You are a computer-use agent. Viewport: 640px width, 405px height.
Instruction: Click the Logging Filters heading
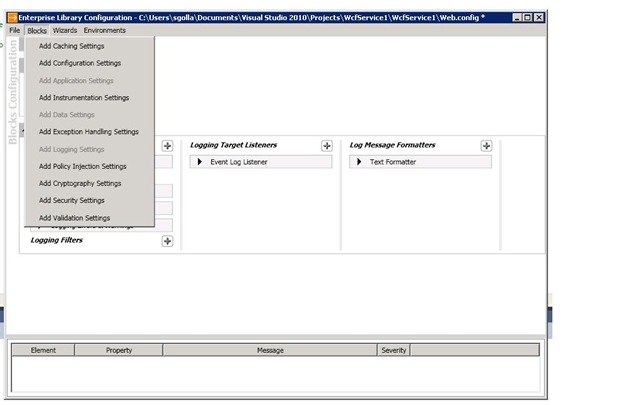(57, 240)
